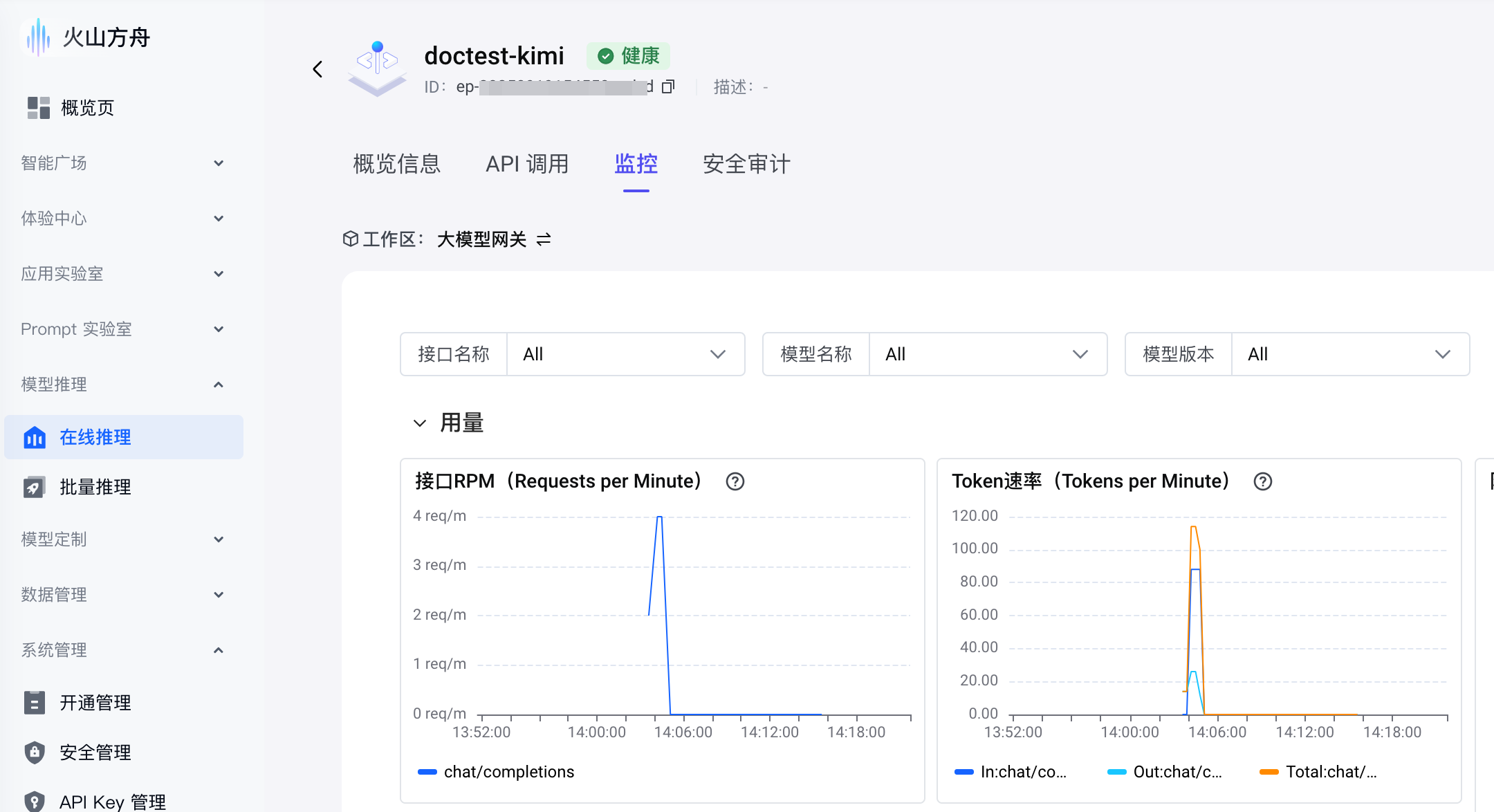This screenshot has height=812, width=1494.
Task: Toggle Out:chat/c... legend series
Action: coord(1165,772)
